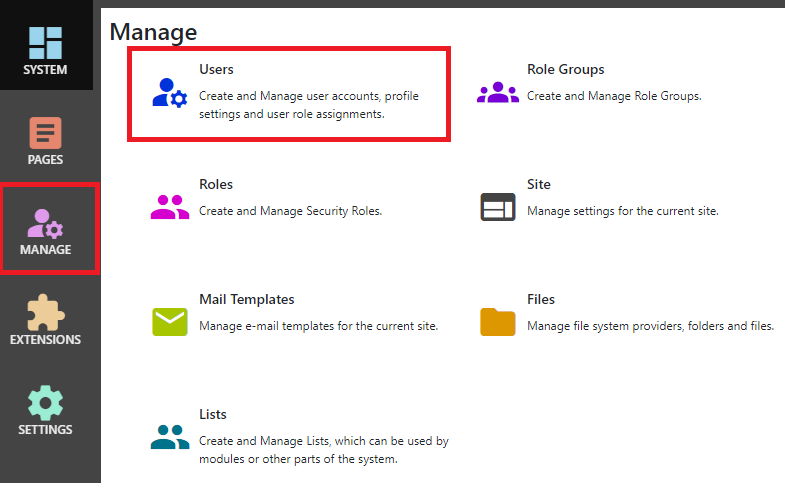This screenshot has width=785, height=483.
Task: Open the Users heading link
Action: pyautogui.click(x=216, y=70)
